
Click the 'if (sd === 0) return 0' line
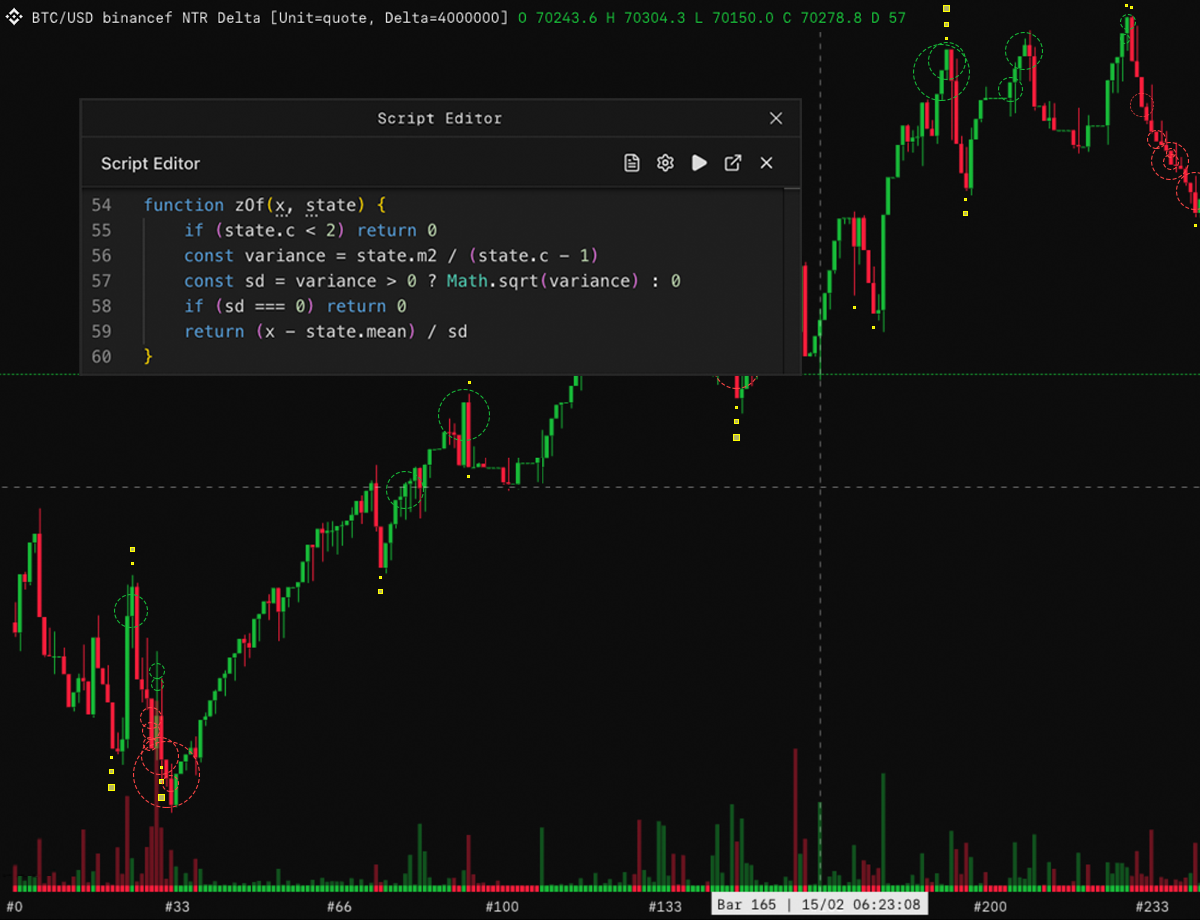295,306
